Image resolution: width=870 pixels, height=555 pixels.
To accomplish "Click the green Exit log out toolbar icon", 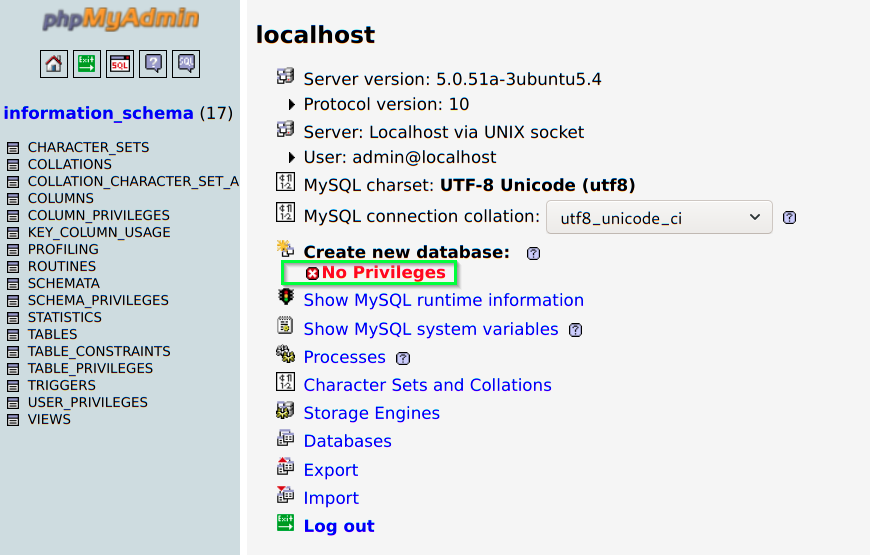I will pos(87,64).
